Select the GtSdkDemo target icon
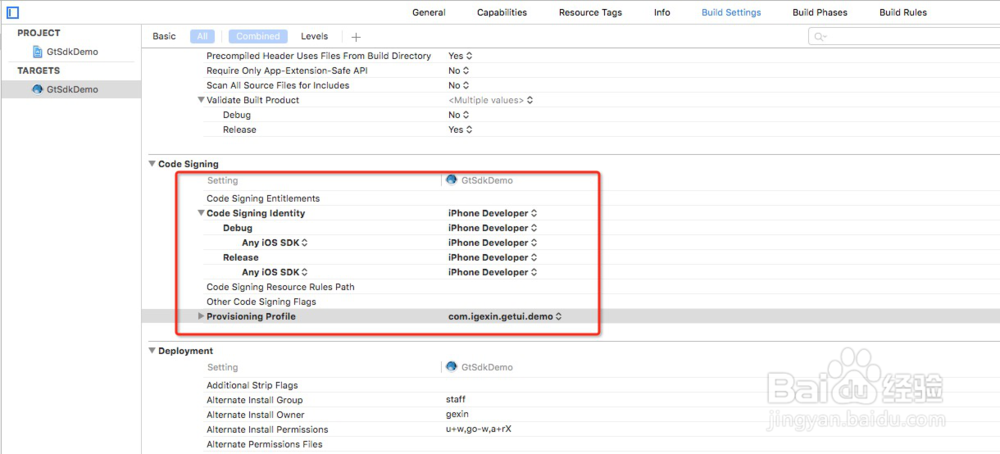Image resolution: width=1000 pixels, height=454 pixels. pos(37,89)
